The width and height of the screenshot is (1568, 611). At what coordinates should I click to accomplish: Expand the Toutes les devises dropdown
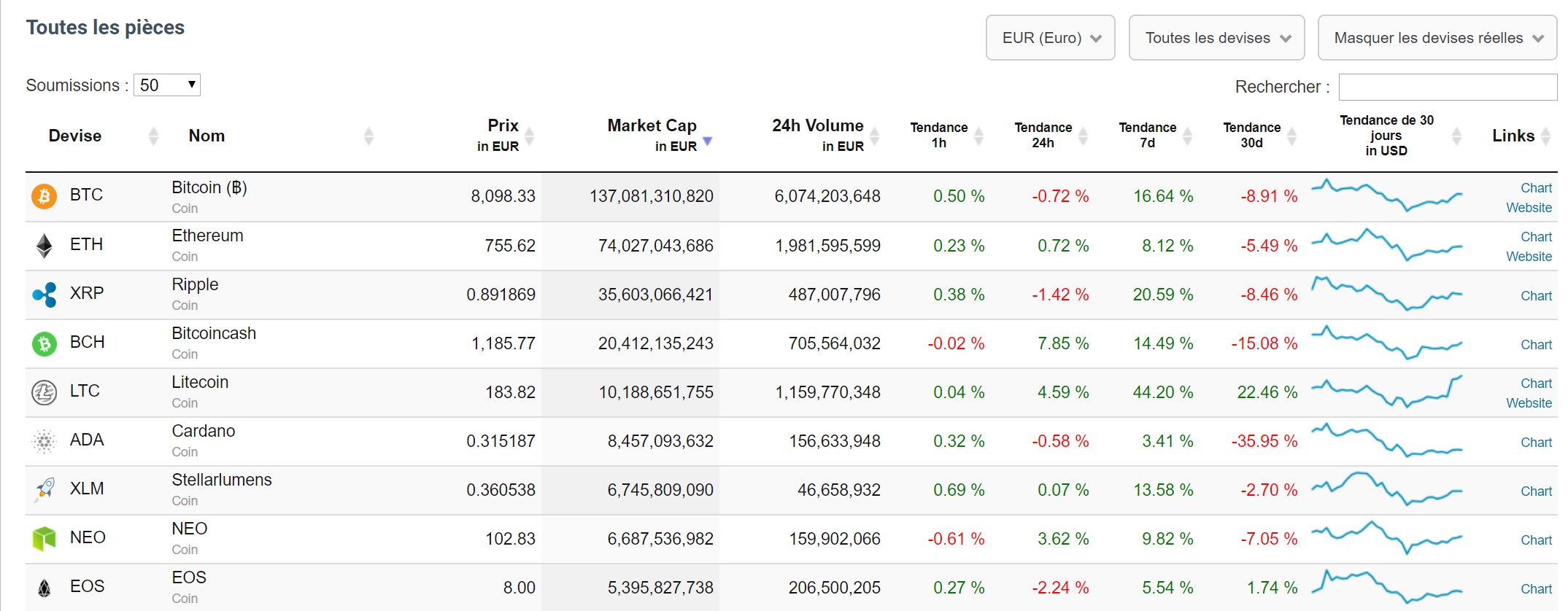[x=1216, y=38]
